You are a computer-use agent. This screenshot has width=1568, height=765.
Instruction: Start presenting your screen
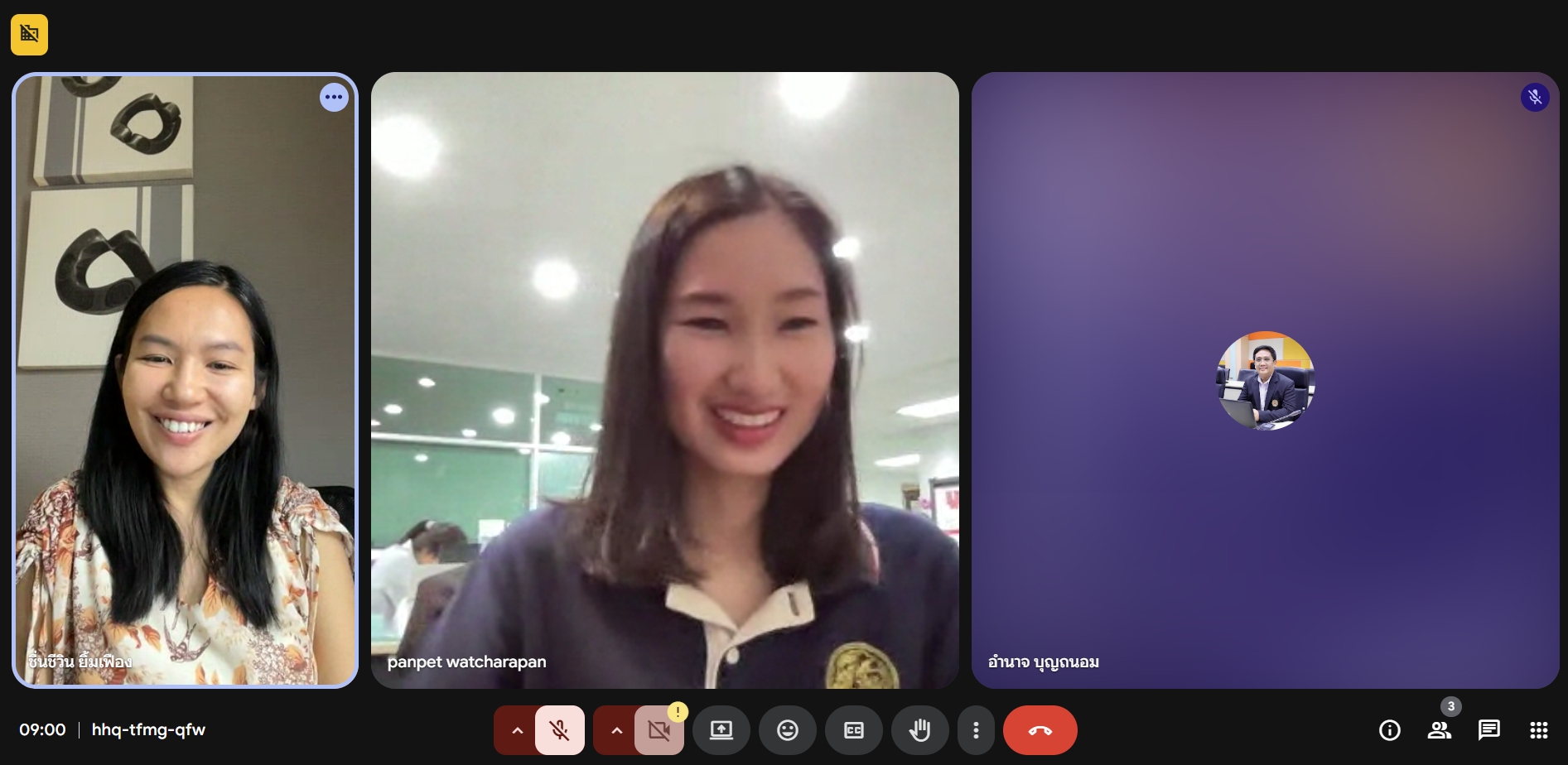pyautogui.click(x=721, y=730)
